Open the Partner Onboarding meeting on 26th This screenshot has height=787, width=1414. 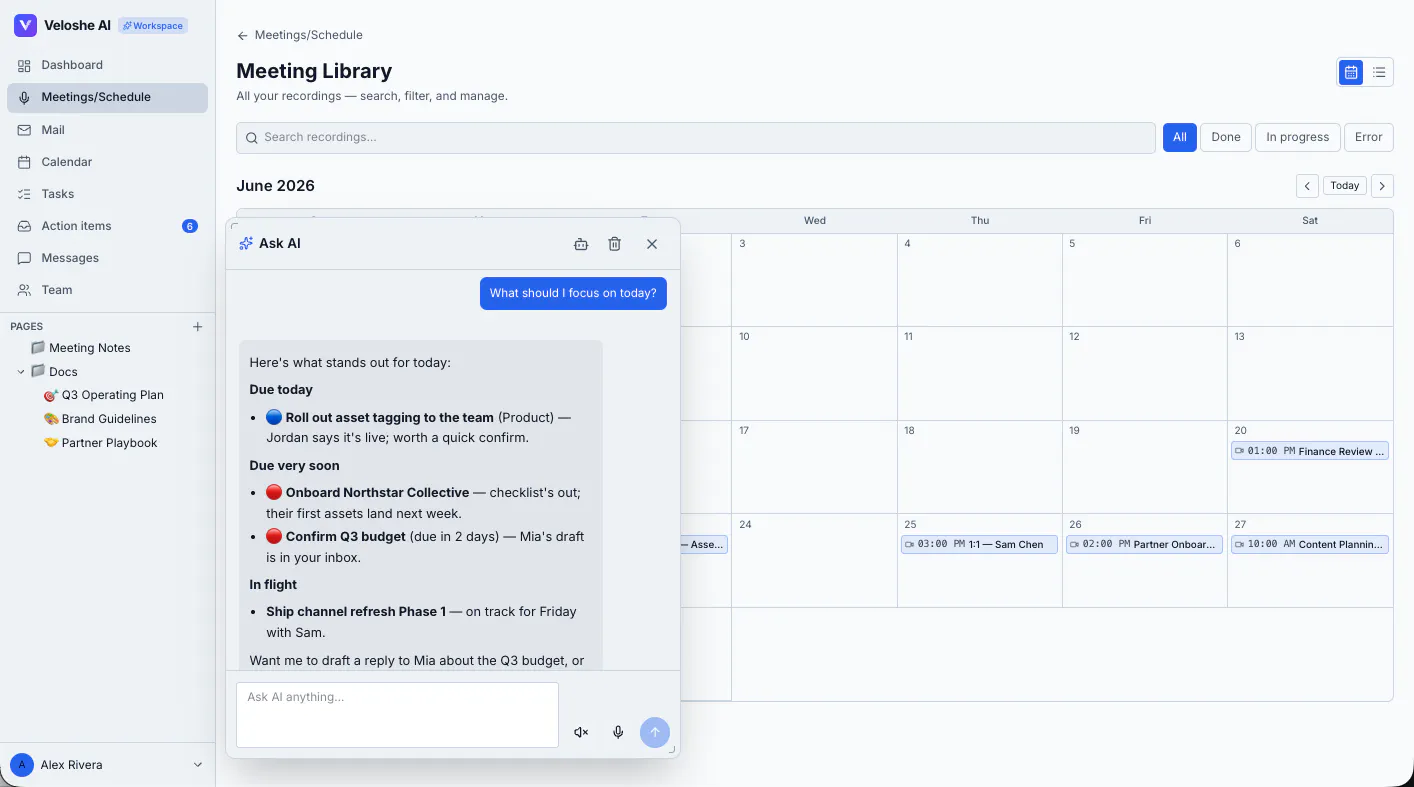click(1144, 545)
